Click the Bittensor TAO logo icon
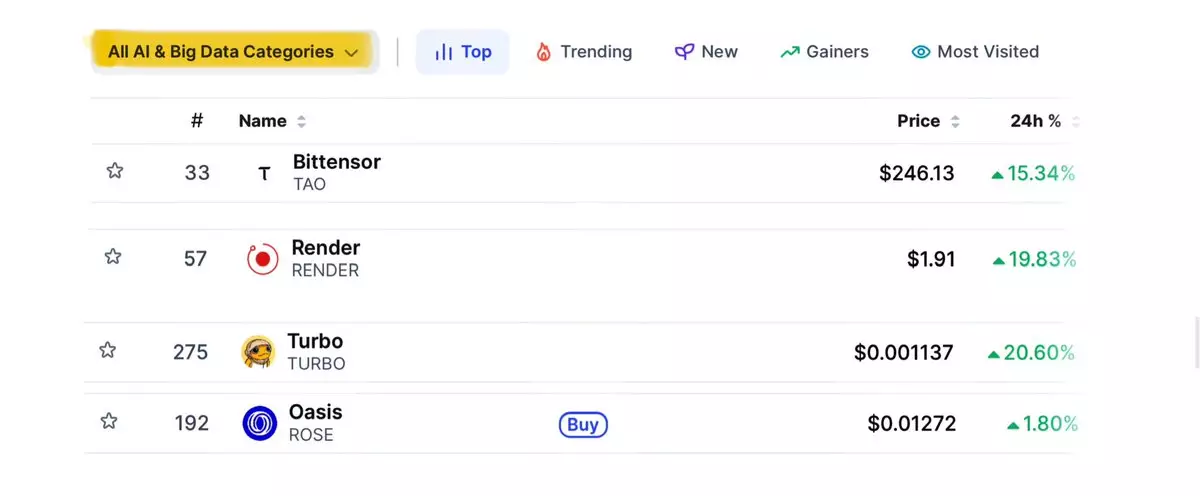Viewport: 1200px width, 496px height. (264, 174)
